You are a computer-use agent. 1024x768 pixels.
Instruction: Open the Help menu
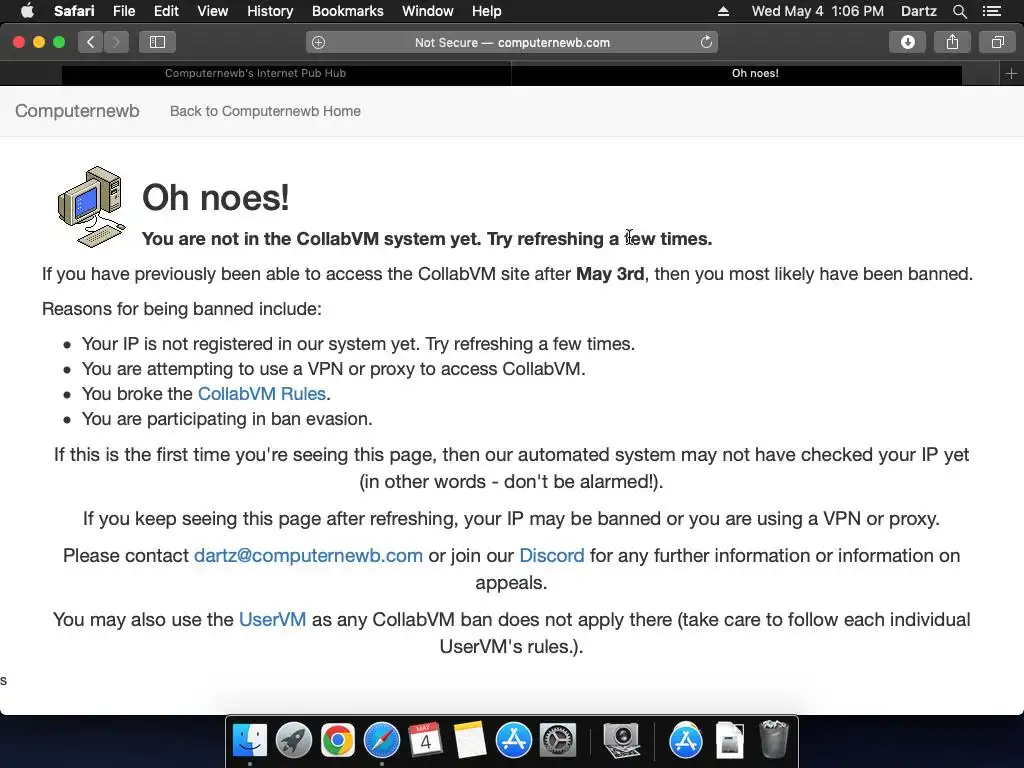tap(487, 11)
